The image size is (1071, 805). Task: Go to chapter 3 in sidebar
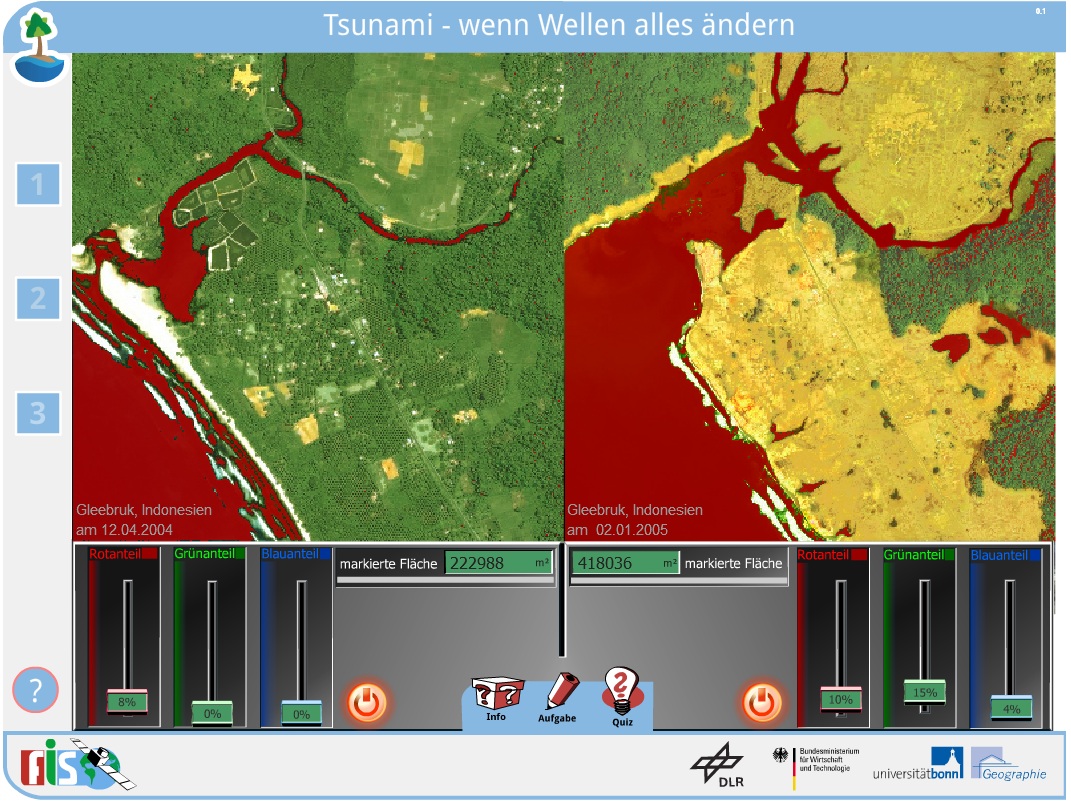click(x=38, y=412)
